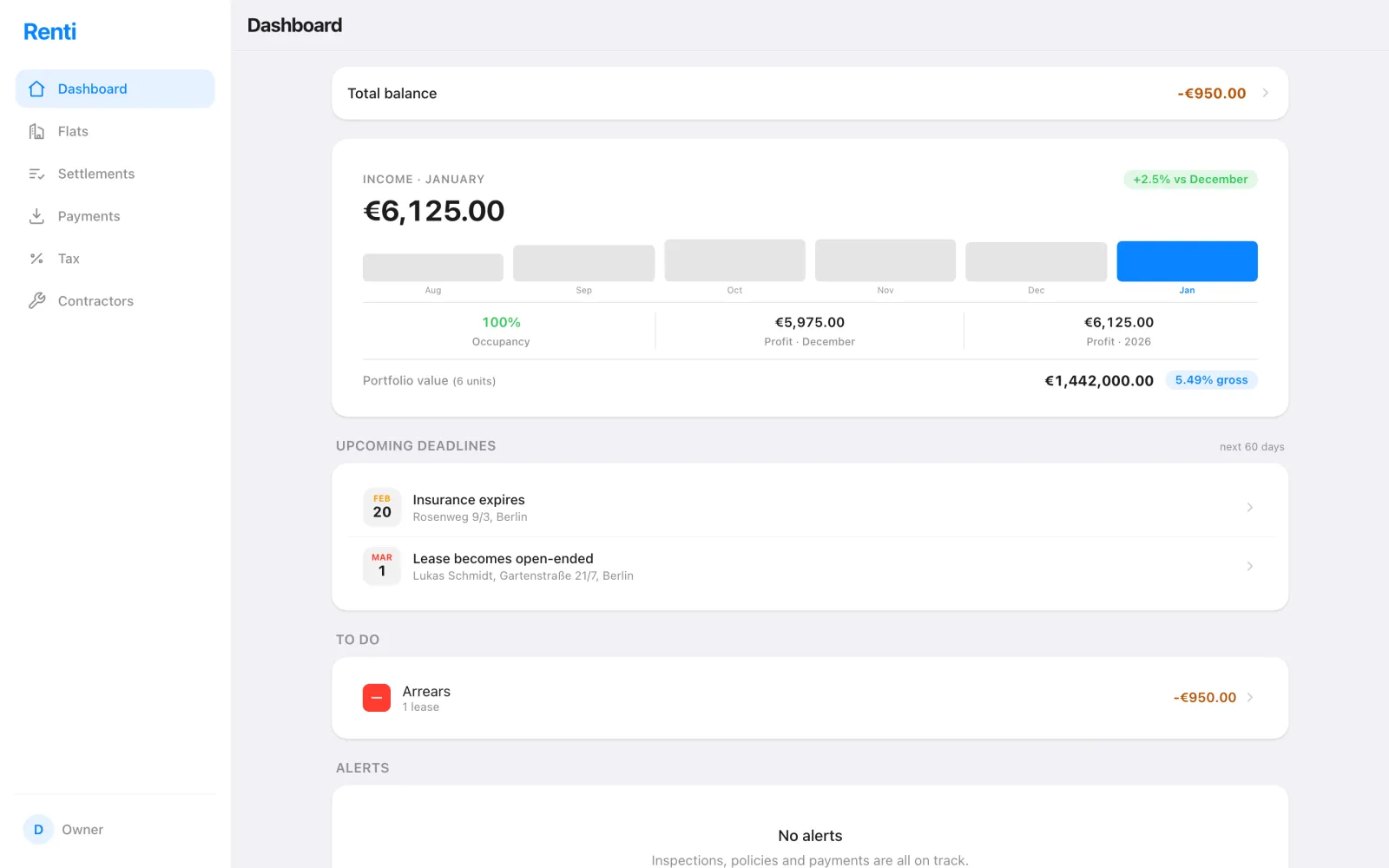Select the Dec income bar
Image resolution: width=1389 pixels, height=868 pixels.
pos(1037,261)
